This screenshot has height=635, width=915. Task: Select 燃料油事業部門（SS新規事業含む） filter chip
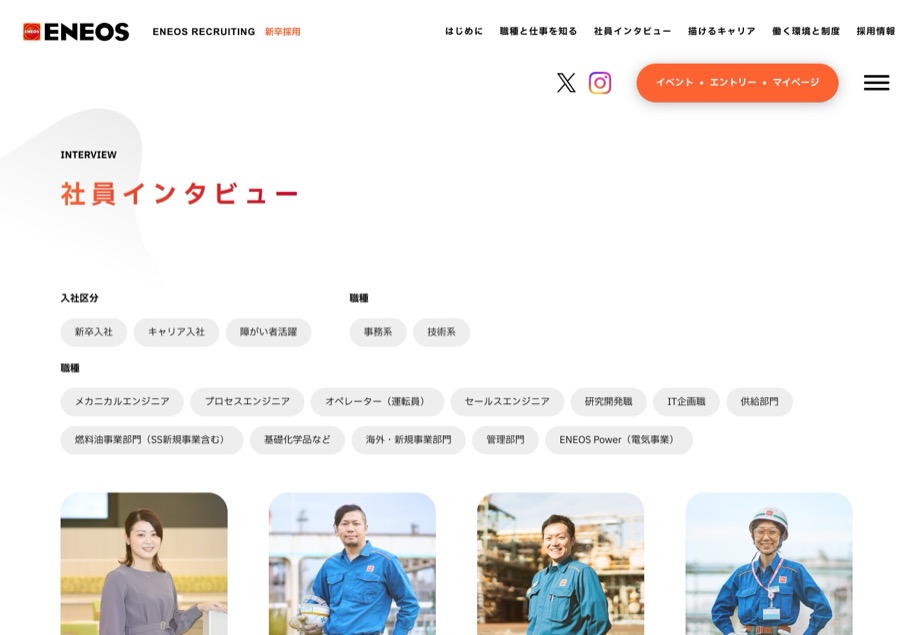coord(152,440)
